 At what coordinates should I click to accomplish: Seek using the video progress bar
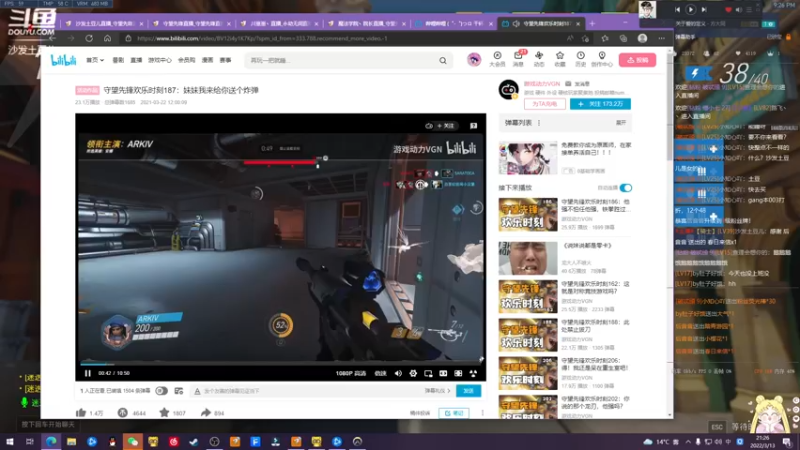click(281, 364)
